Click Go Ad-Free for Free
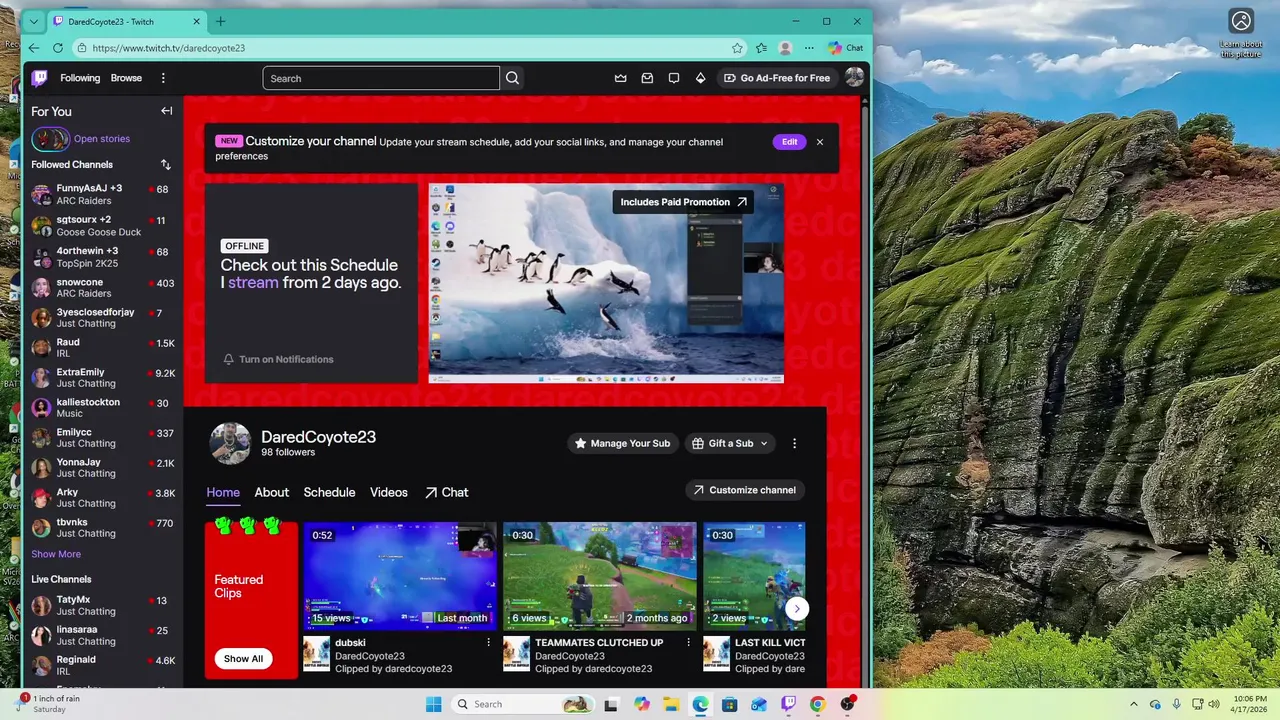This screenshot has height=720, width=1280. (x=777, y=78)
